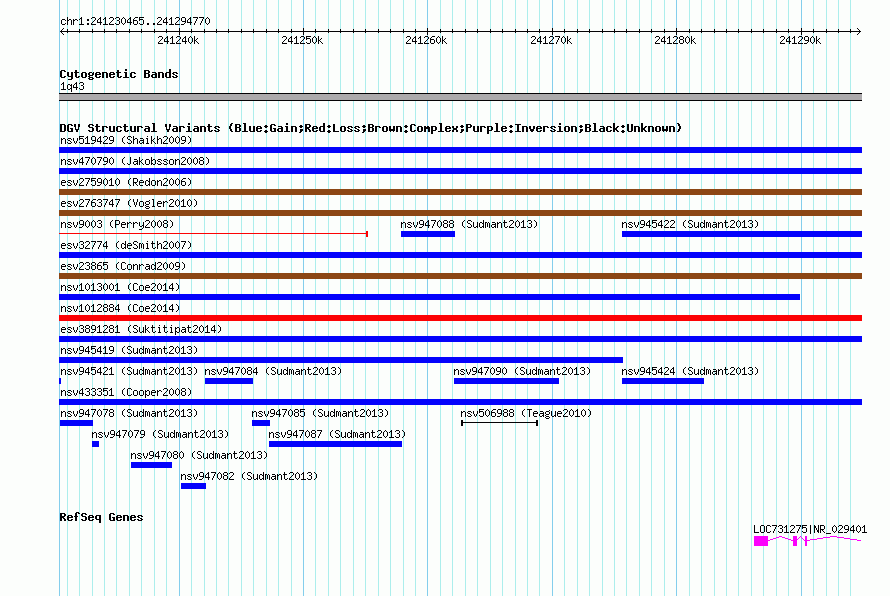
Task: Click the 1q43 band label
Action: click(x=72, y=86)
